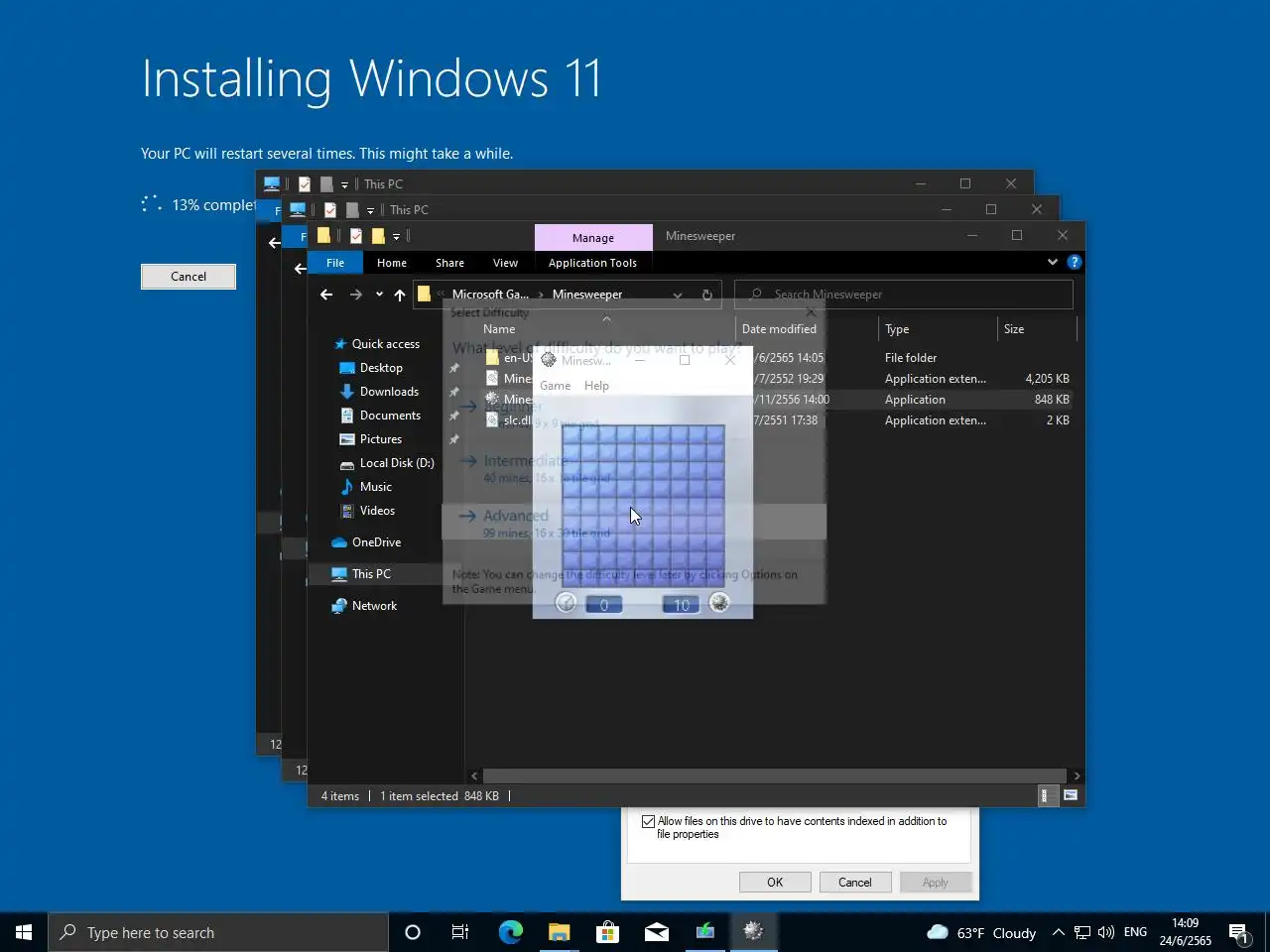Viewport: 1270px width, 952px height.
Task: Refresh the Minesweeper folder view
Action: pos(706,295)
